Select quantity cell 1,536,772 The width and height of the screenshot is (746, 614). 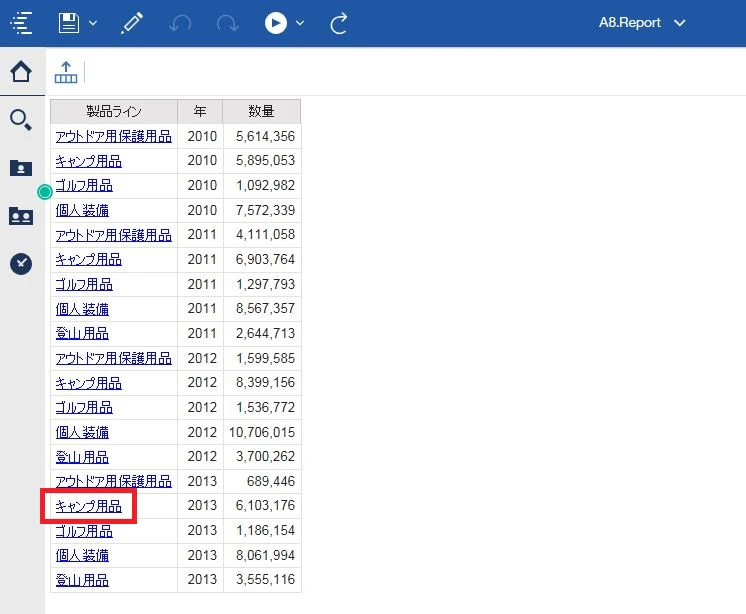click(x=262, y=407)
